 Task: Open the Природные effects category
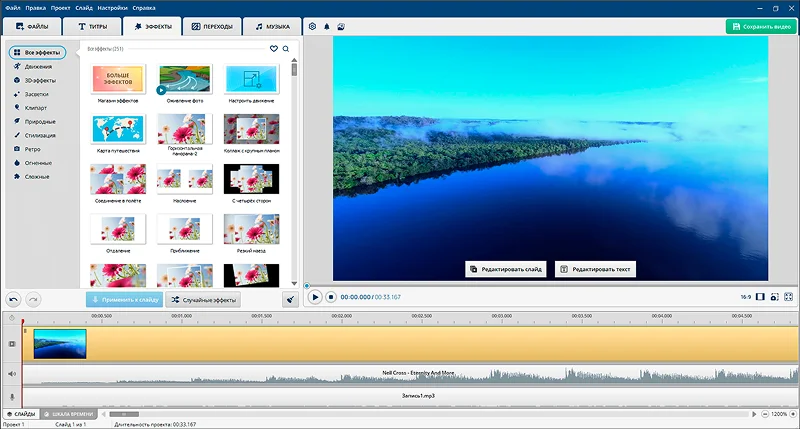(x=35, y=121)
